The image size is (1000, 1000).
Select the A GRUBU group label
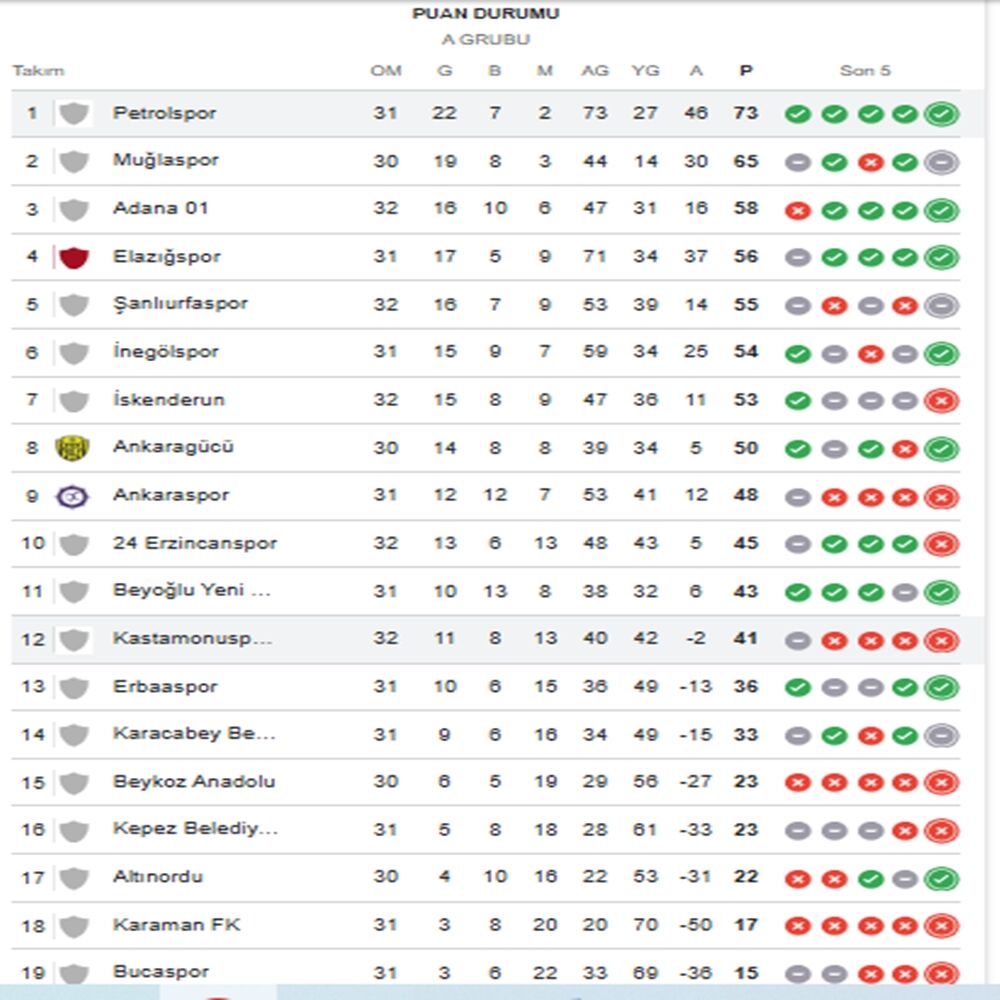pyautogui.click(x=486, y=40)
